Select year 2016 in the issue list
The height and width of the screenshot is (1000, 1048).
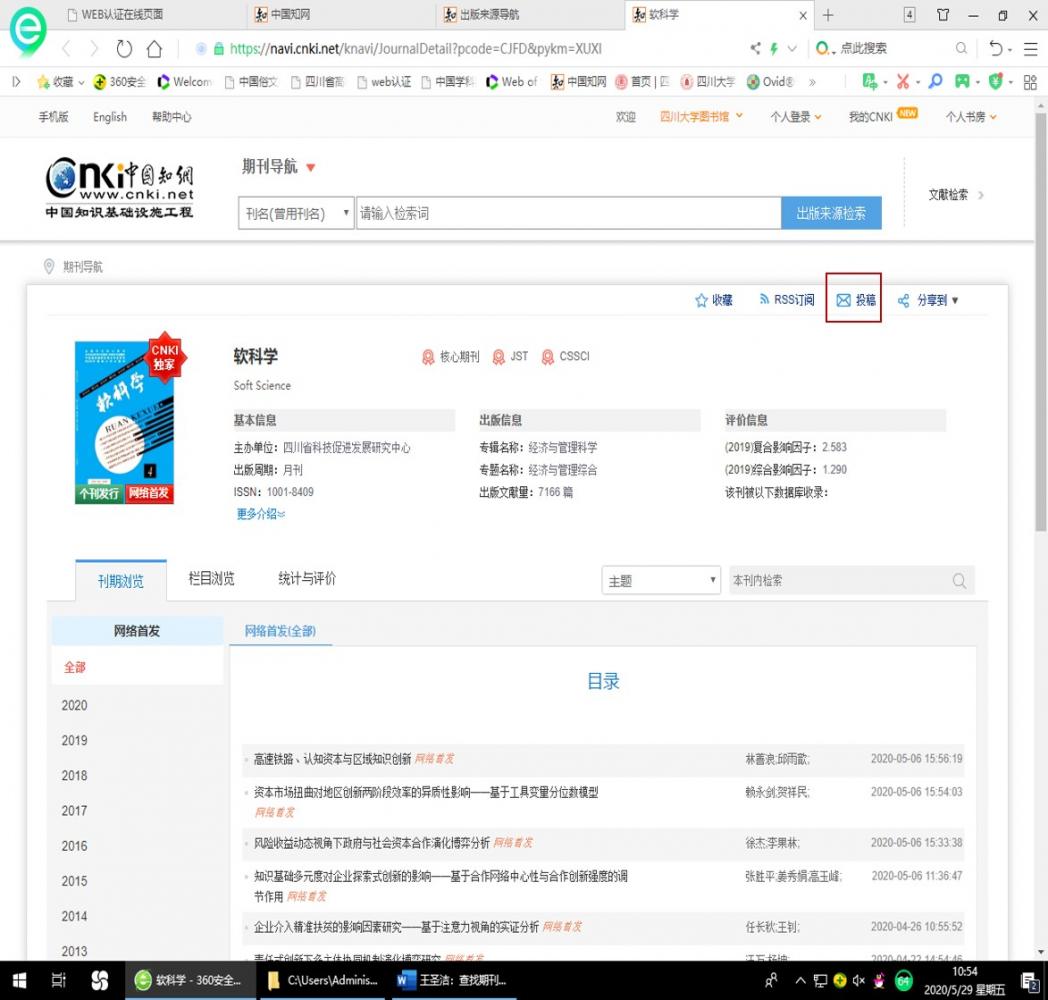point(74,846)
